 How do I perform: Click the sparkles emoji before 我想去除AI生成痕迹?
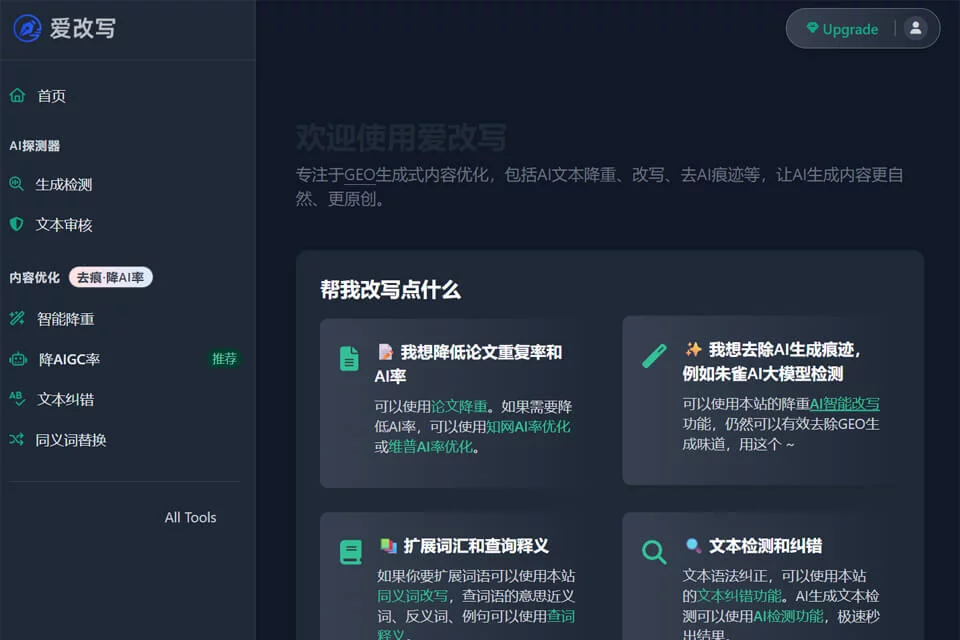tap(693, 349)
